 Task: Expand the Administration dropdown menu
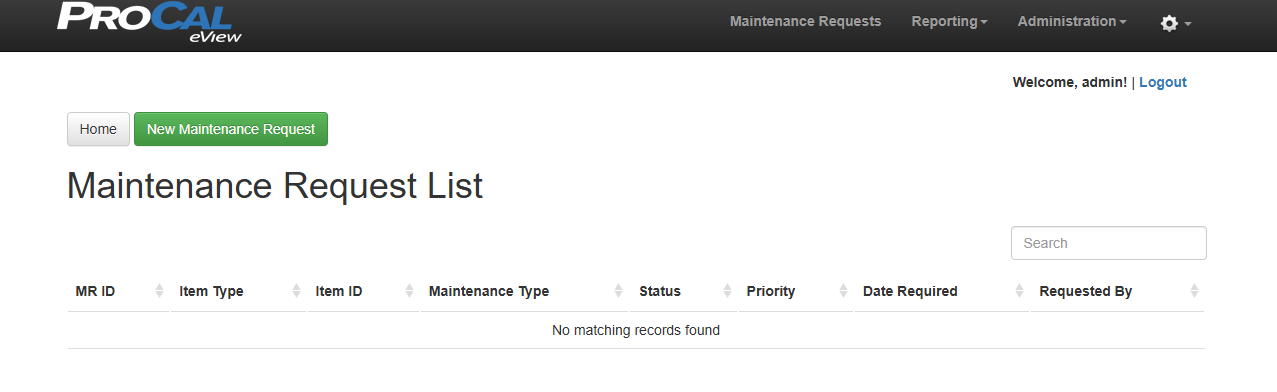click(1072, 21)
